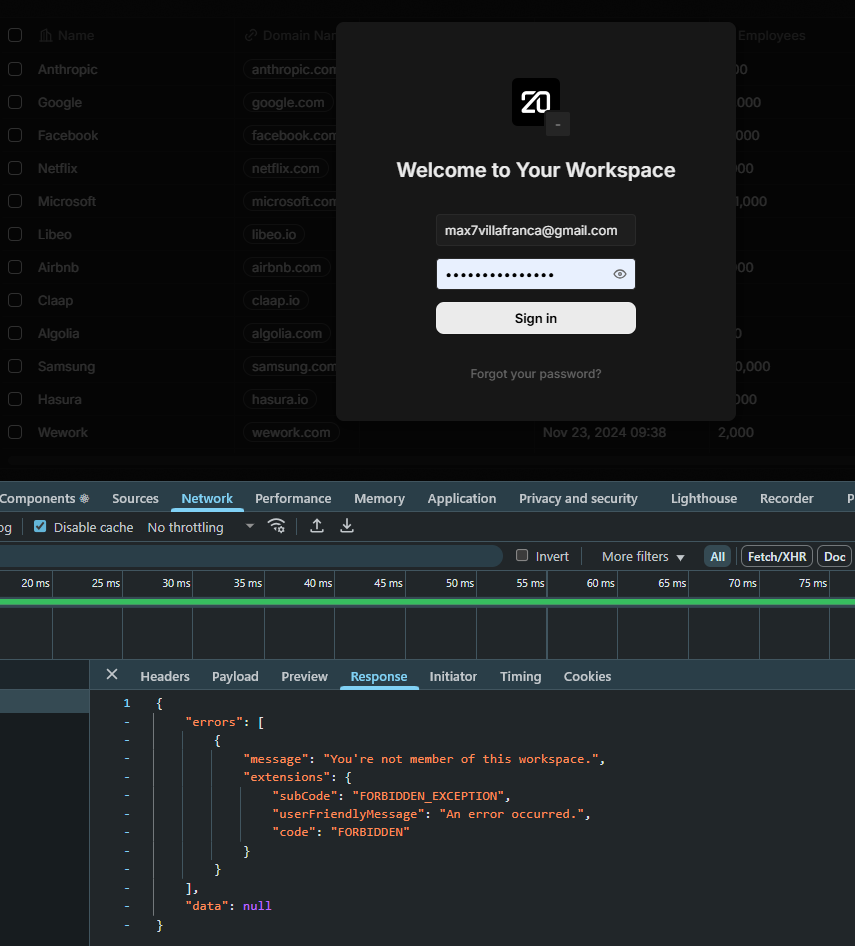Select the Netflix row checkbox

(15, 168)
